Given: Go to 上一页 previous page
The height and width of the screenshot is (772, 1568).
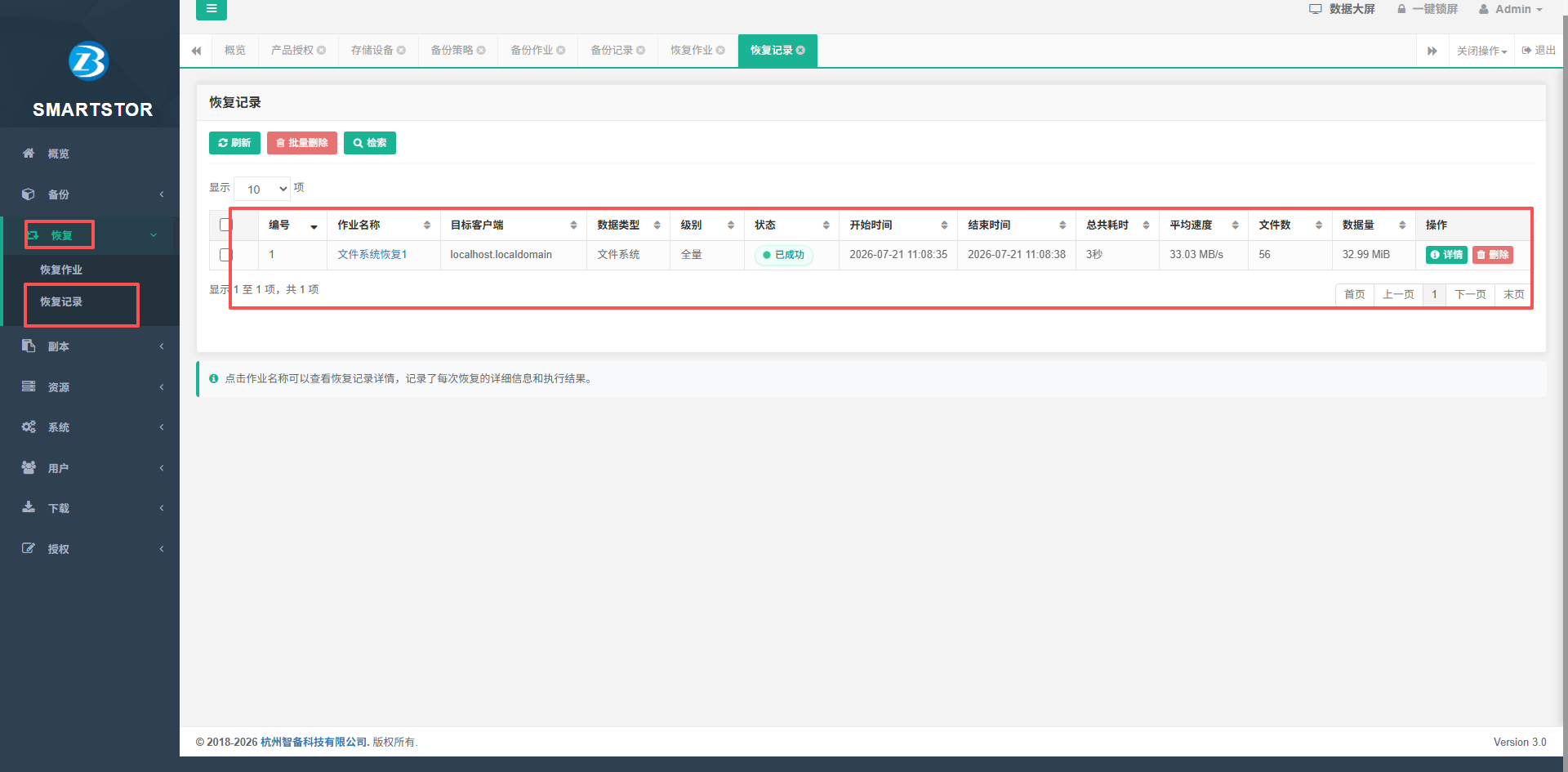Looking at the screenshot, I should [x=1398, y=294].
